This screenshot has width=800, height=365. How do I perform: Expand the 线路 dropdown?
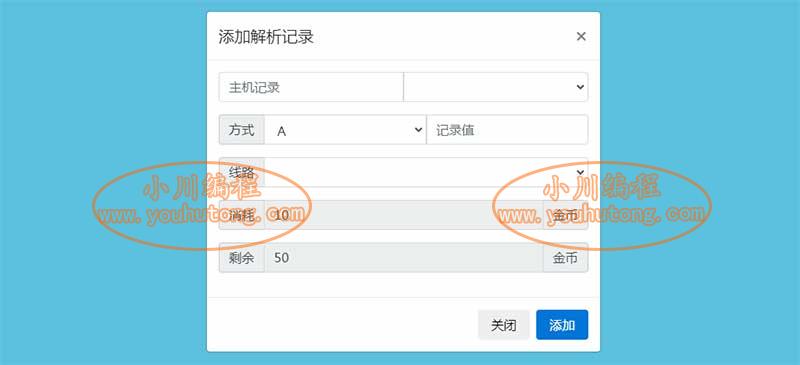[x=427, y=173]
